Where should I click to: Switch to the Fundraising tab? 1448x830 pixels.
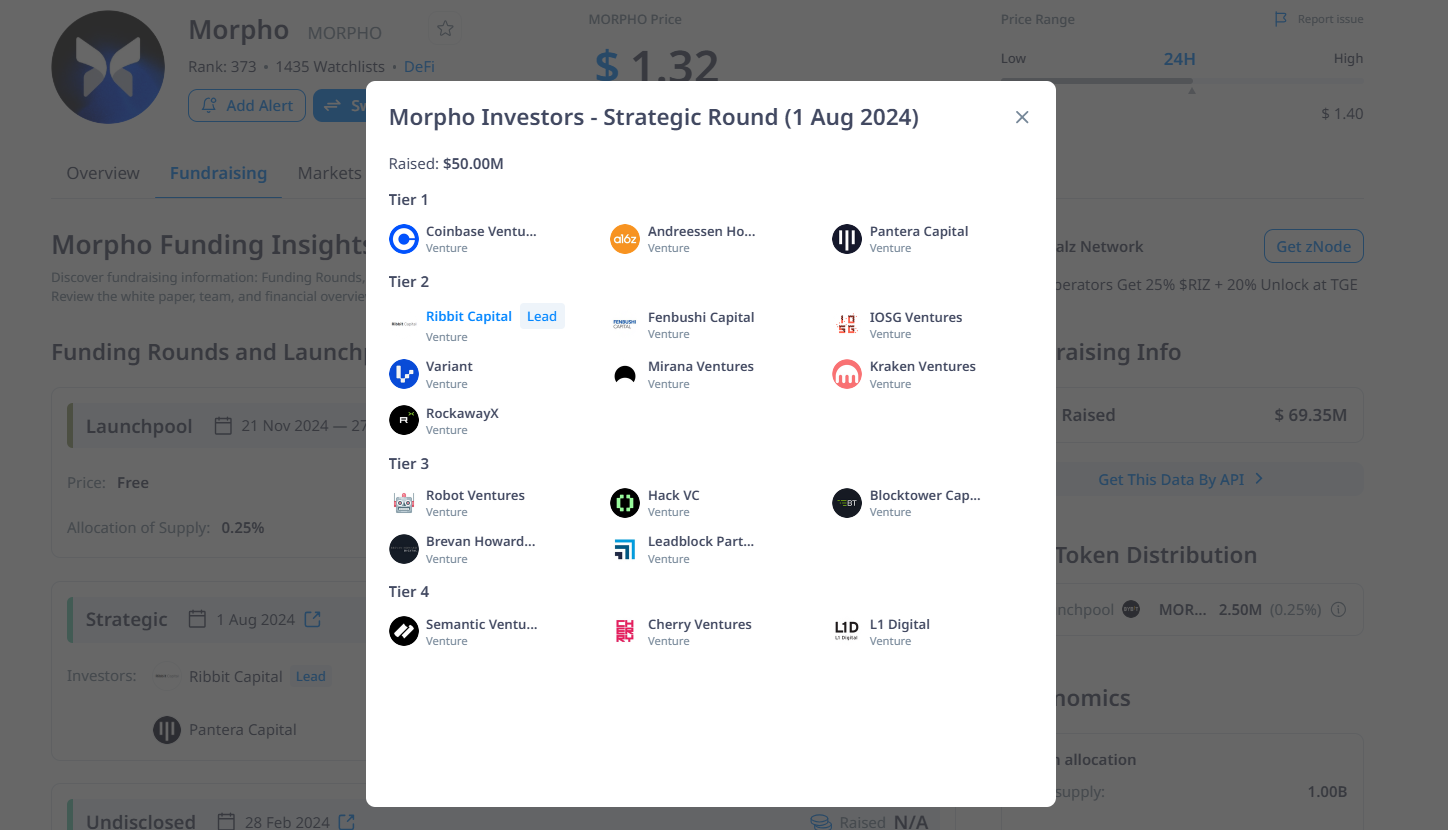(x=218, y=173)
